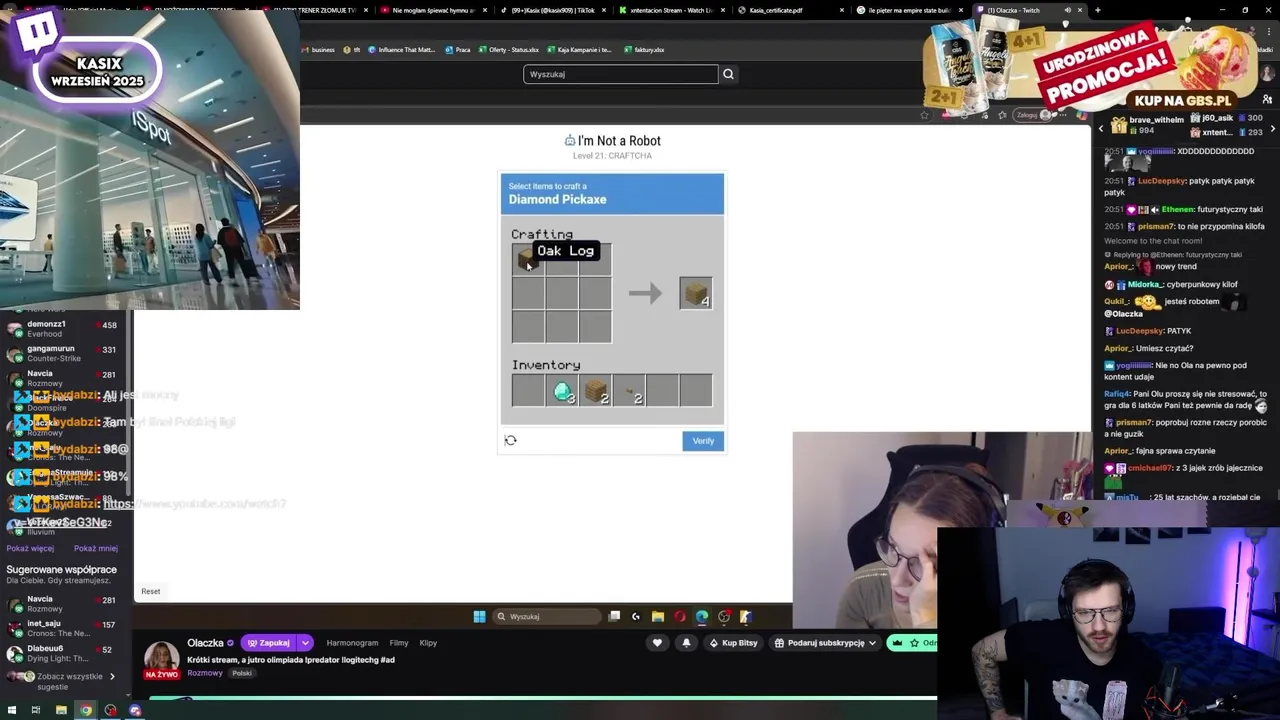Open the Harmonogram tab of the channel

pos(352,643)
